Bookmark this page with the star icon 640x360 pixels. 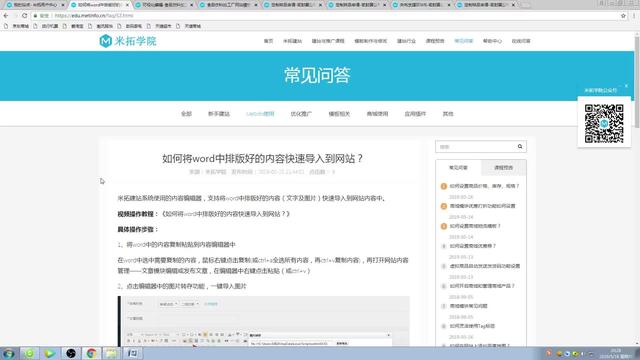point(623,16)
